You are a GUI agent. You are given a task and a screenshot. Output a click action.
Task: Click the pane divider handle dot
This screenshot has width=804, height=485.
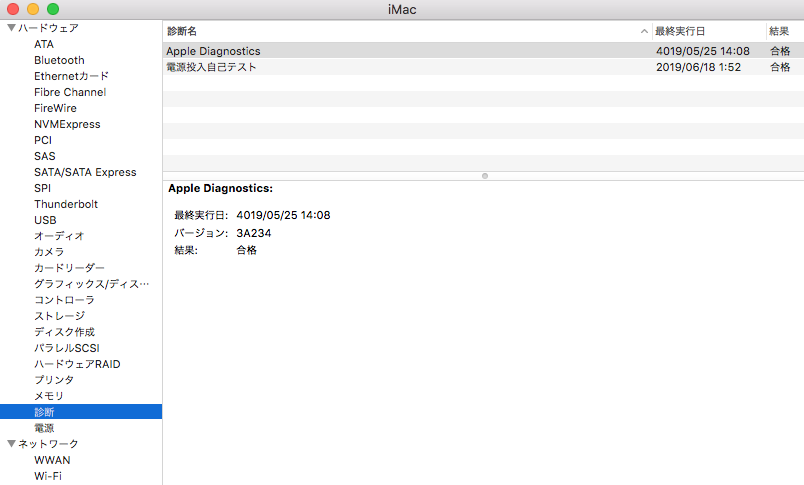(485, 175)
